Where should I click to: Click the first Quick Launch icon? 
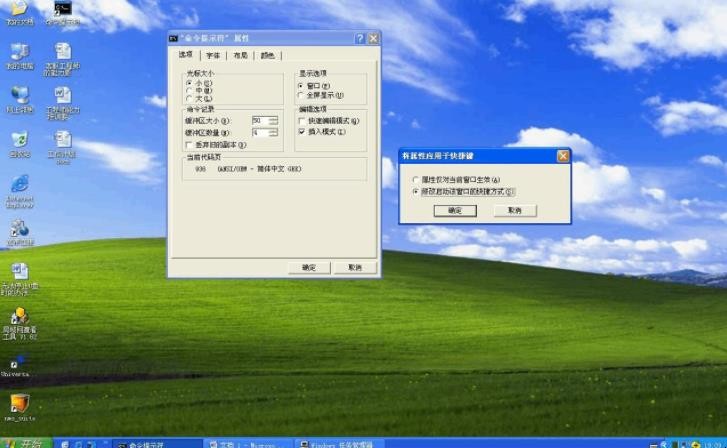[x=65, y=444]
